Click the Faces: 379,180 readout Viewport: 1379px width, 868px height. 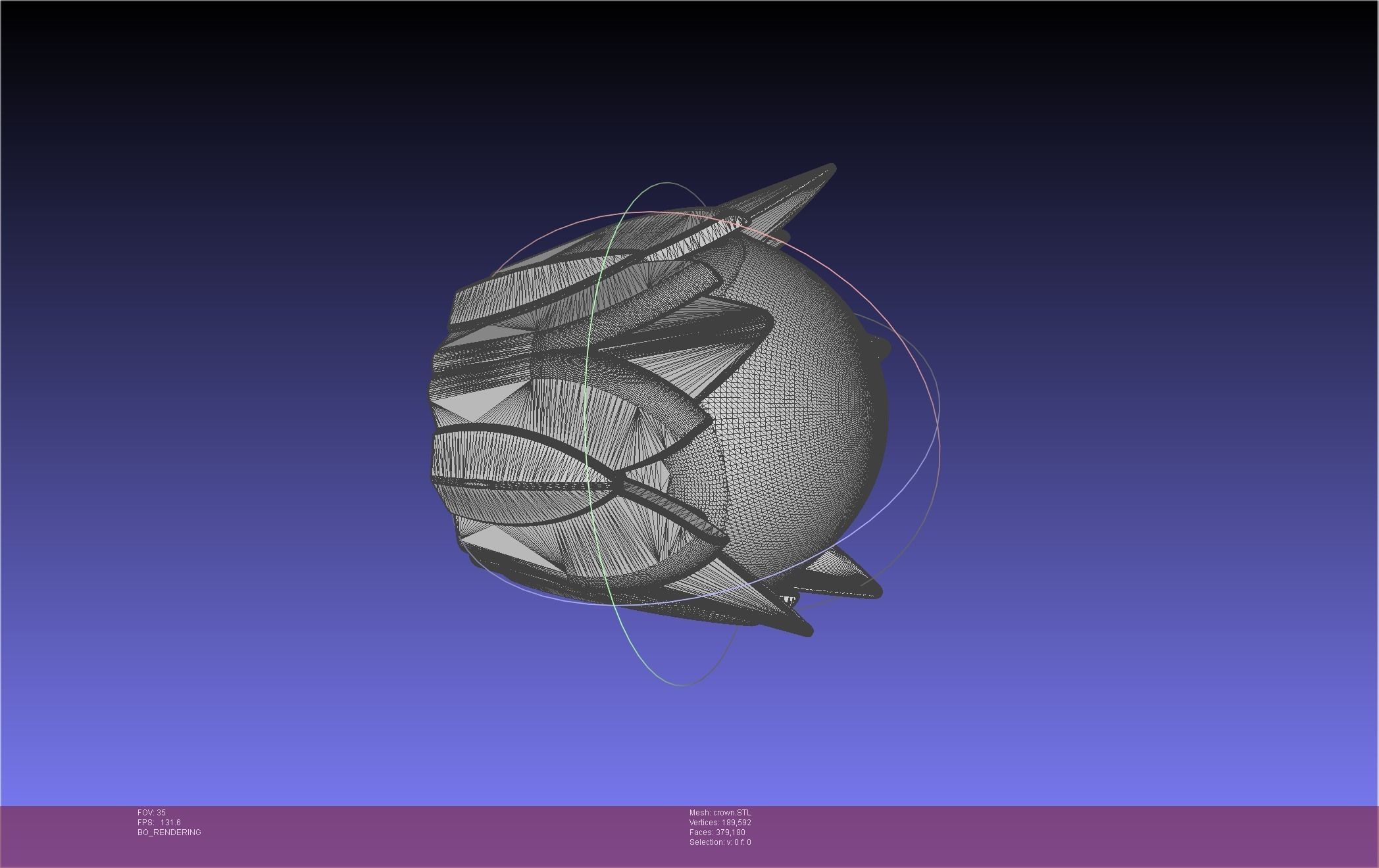click(717, 832)
